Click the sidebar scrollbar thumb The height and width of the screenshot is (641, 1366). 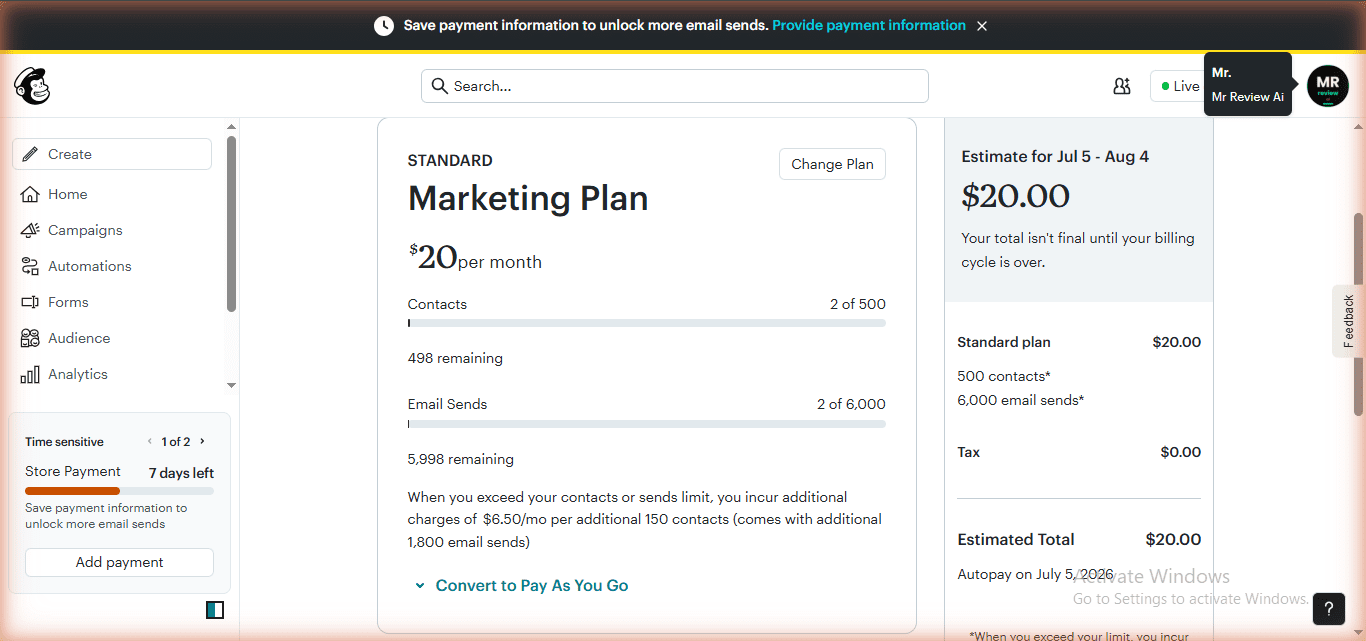pyautogui.click(x=232, y=224)
